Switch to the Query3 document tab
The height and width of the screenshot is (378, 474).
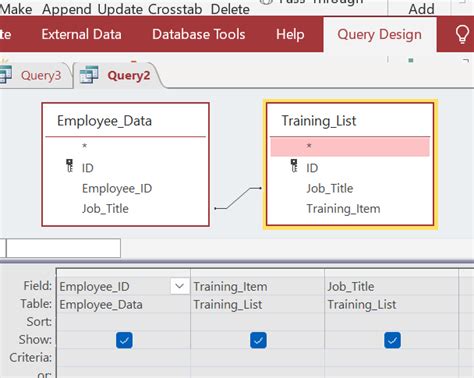pyautogui.click(x=41, y=75)
